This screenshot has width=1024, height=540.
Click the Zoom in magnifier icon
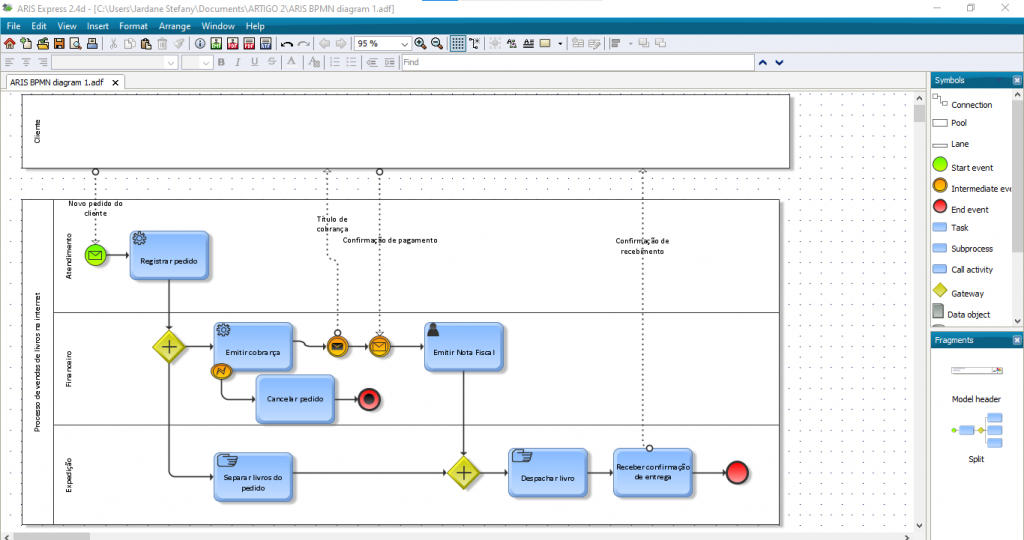(x=420, y=44)
